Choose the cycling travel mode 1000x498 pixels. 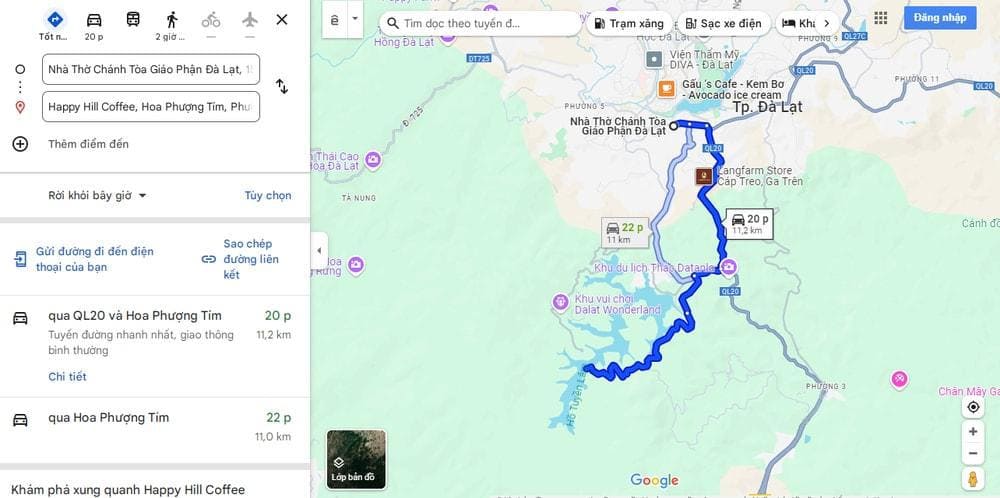pyautogui.click(x=210, y=20)
